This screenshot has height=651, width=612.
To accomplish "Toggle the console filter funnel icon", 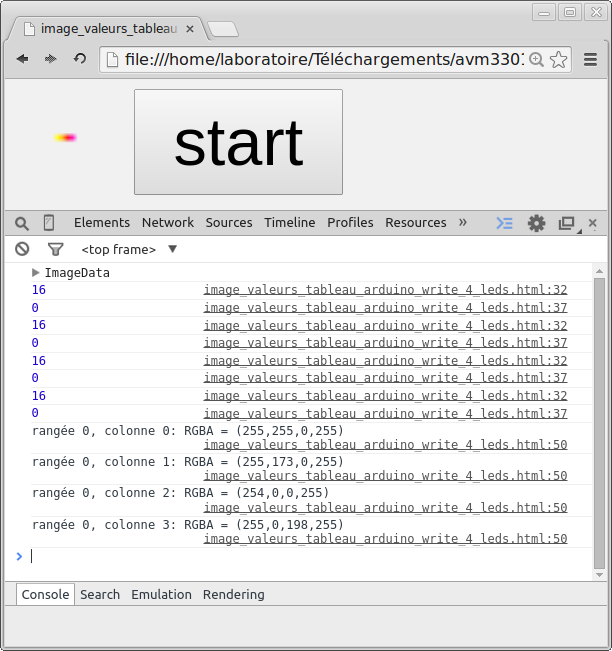I will (x=56, y=249).
